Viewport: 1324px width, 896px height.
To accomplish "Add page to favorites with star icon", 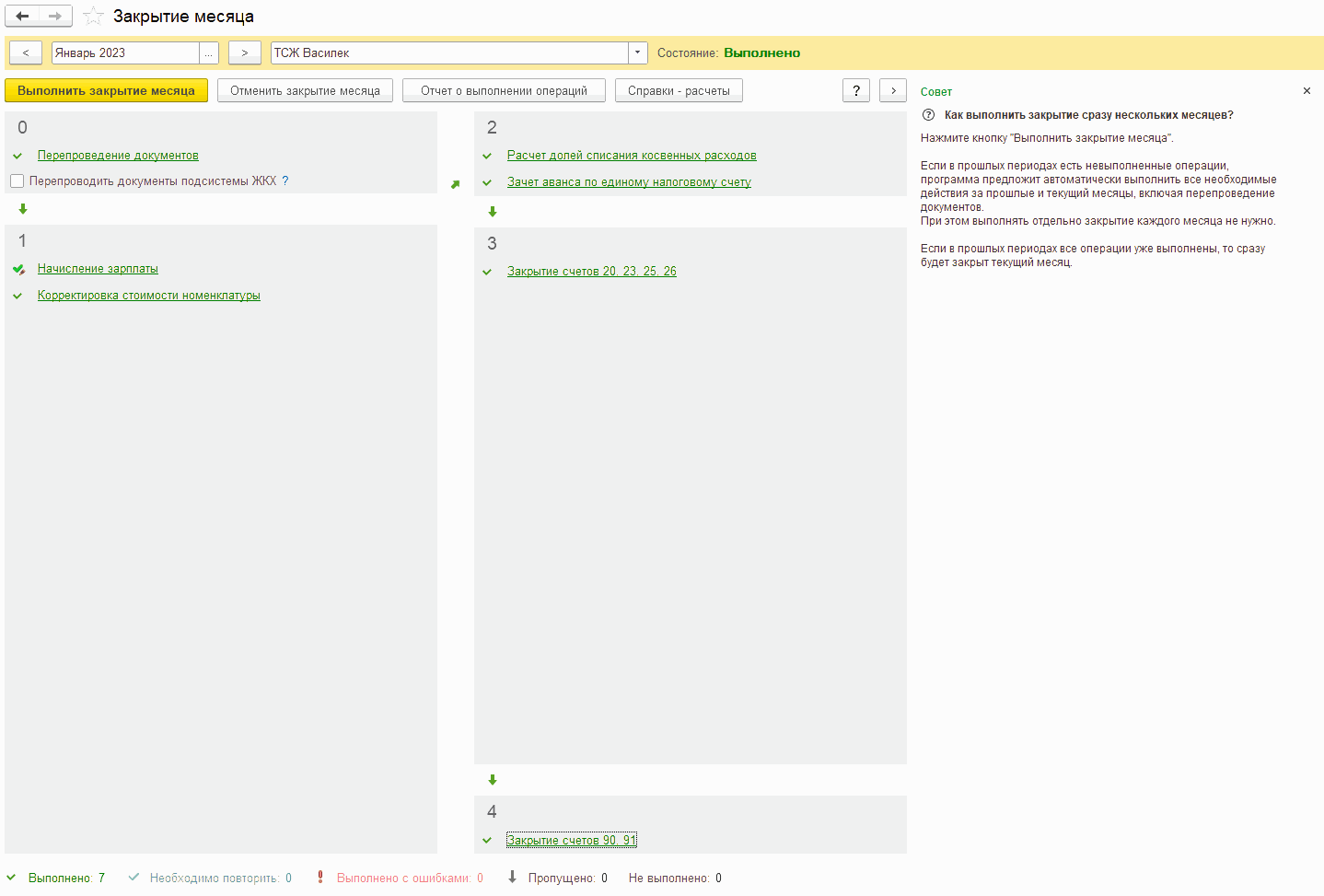I will coord(93,16).
